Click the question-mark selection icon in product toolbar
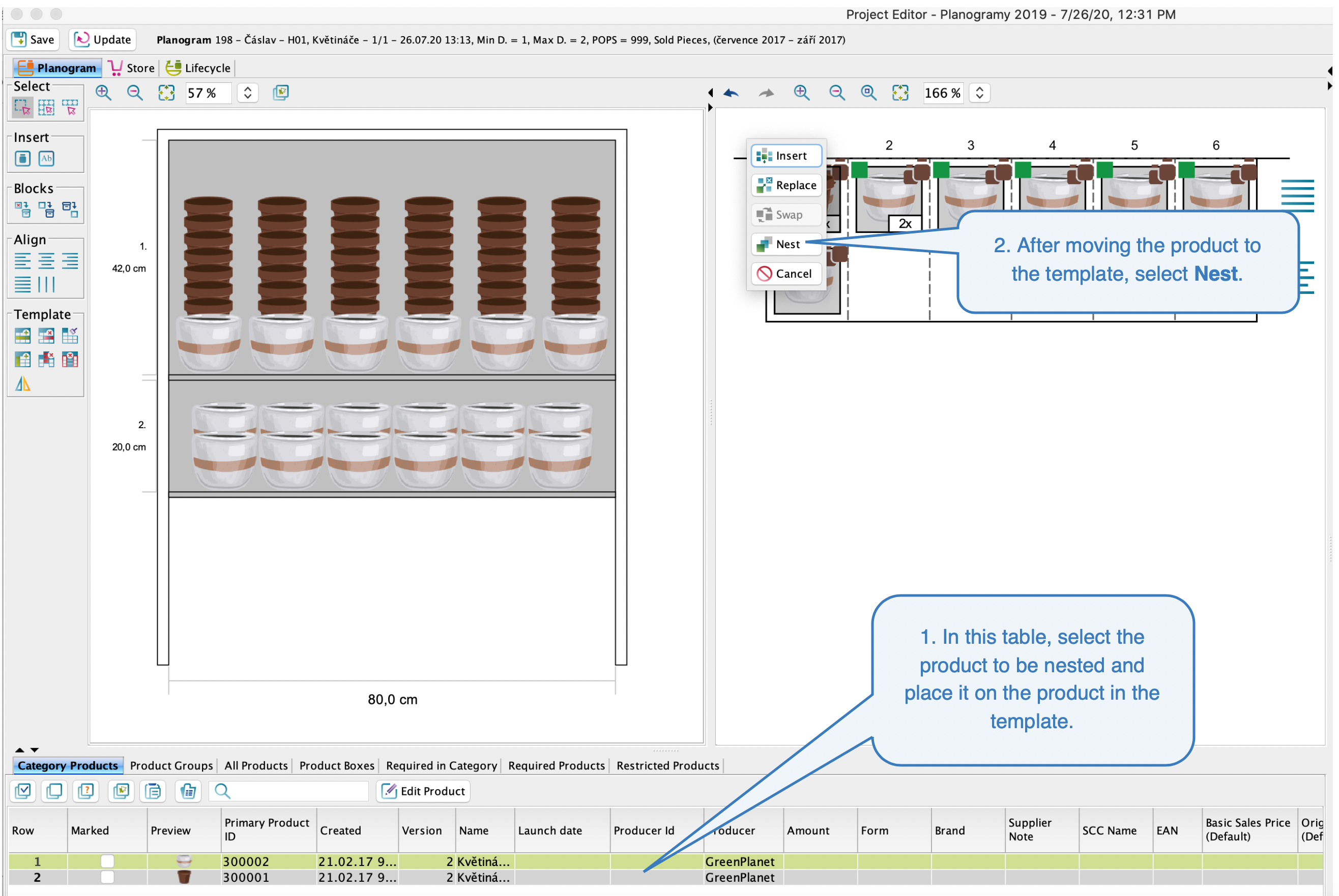The image size is (1339, 896). tap(86, 791)
